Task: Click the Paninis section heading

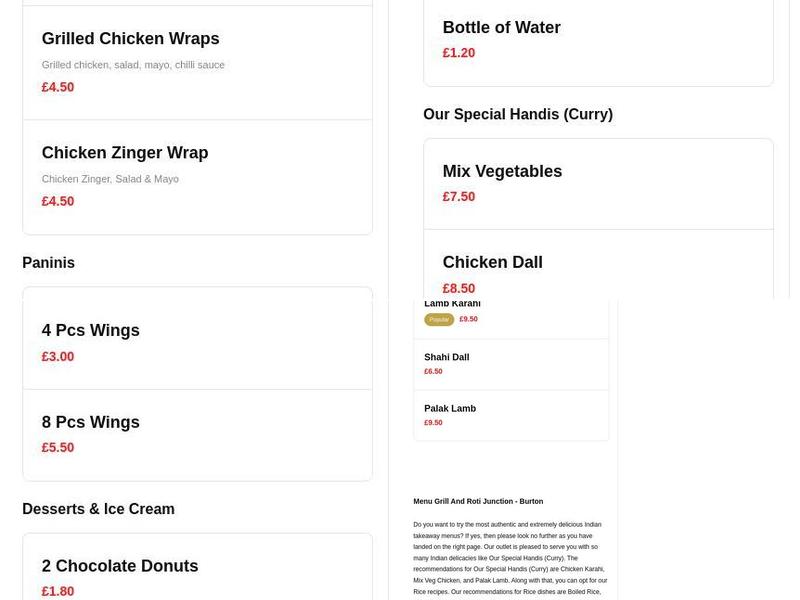Action: (48, 263)
